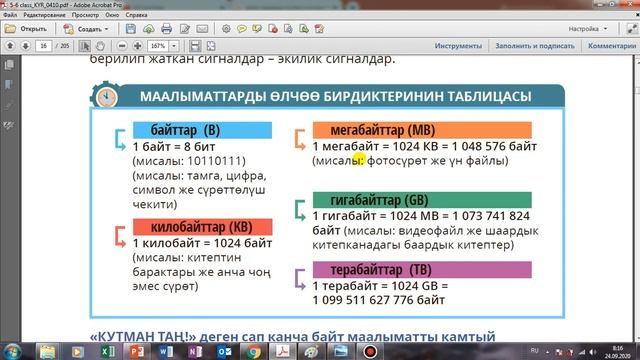Screen dimensions: 640x360
Task: Enable scrolling page-width view mode
Action: pos(195,46)
